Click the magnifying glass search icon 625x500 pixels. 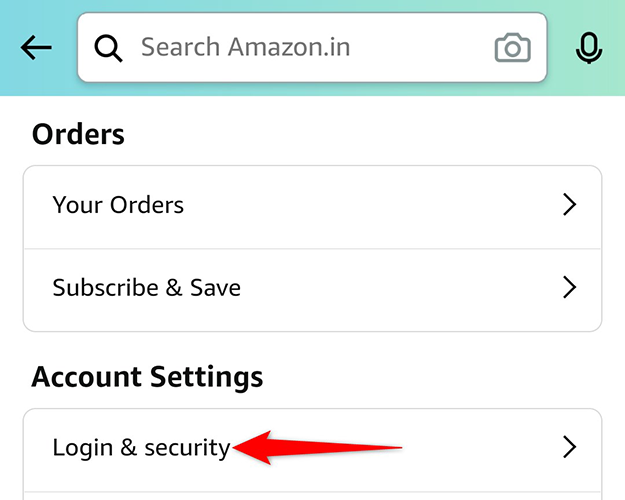(108, 47)
